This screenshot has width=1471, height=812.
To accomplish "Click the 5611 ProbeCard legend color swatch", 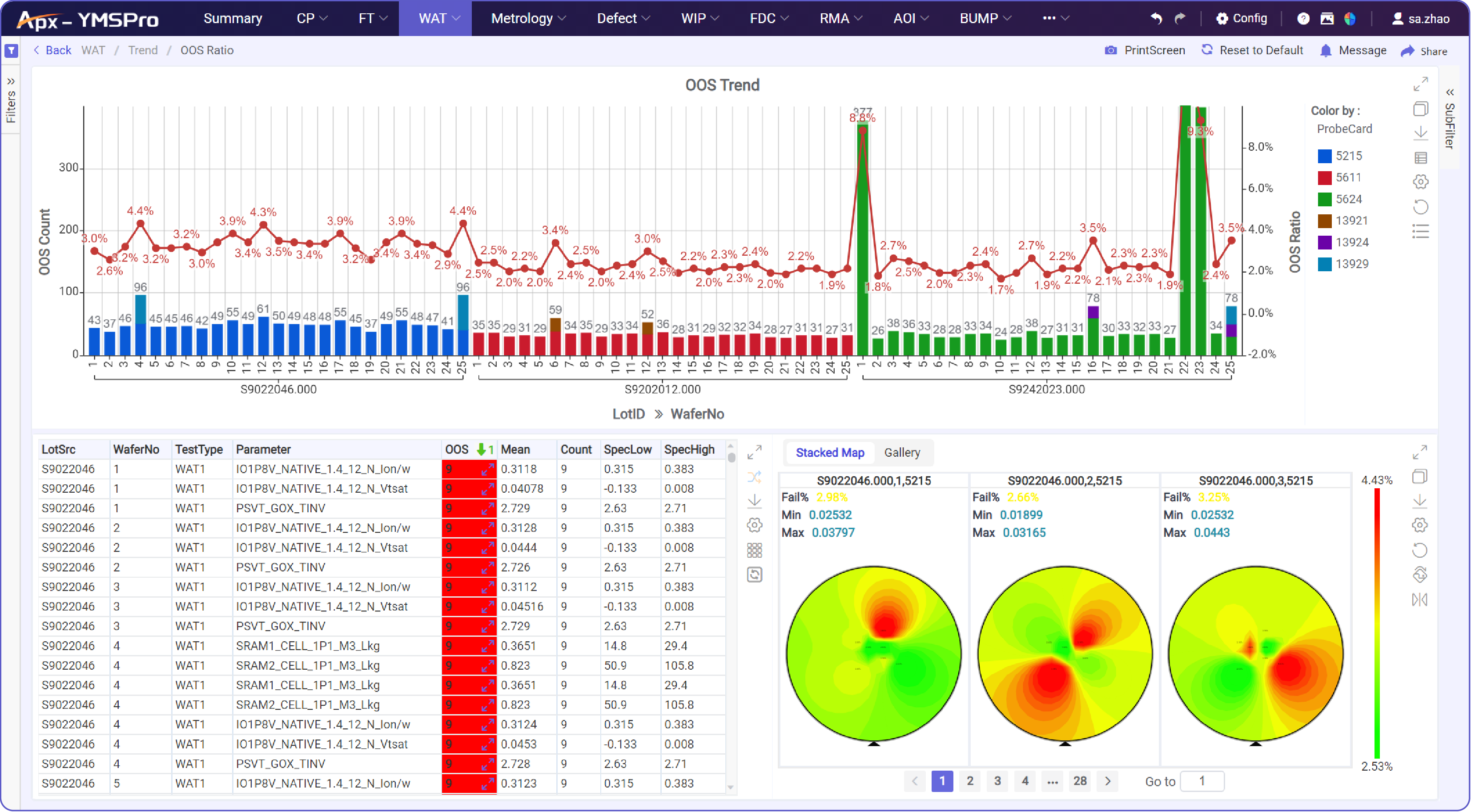I will point(1324,177).
